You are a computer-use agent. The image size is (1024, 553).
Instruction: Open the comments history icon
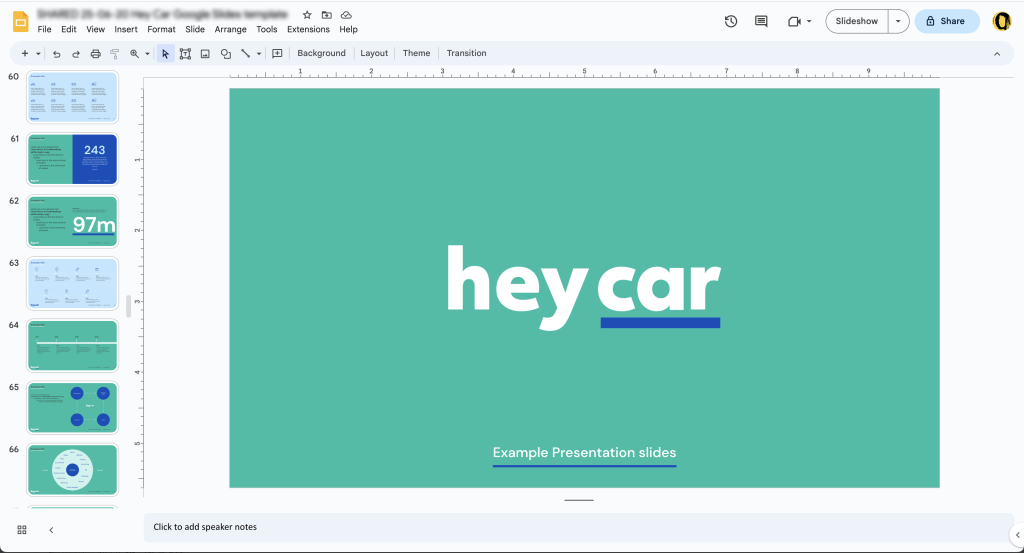click(761, 21)
